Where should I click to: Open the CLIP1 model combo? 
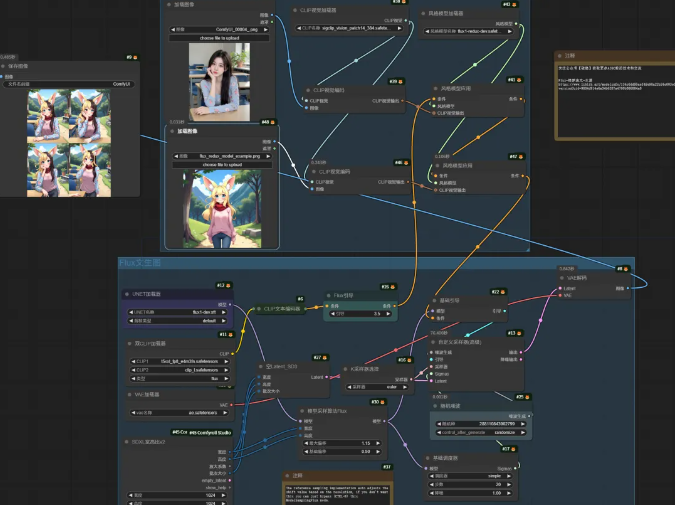[x=180, y=361]
